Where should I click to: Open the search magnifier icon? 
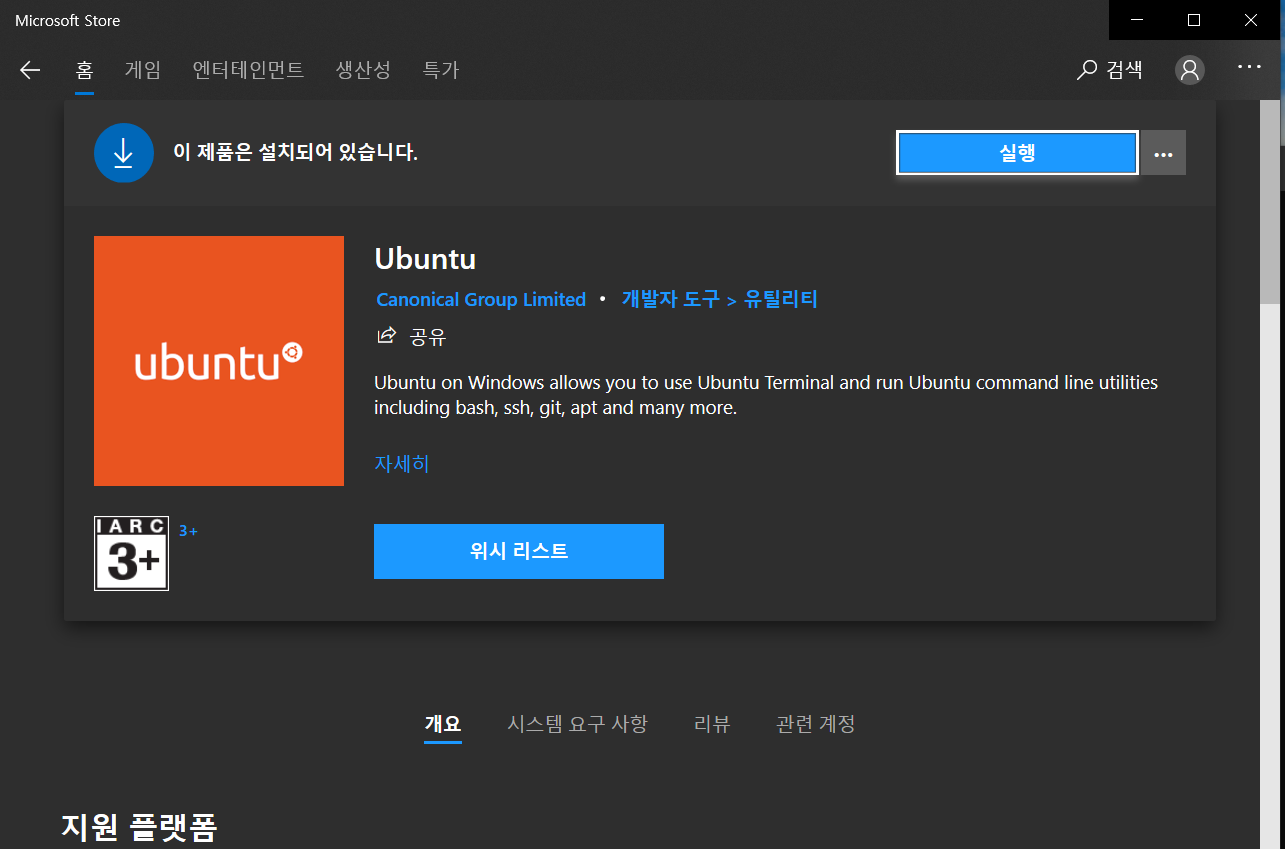click(1087, 70)
